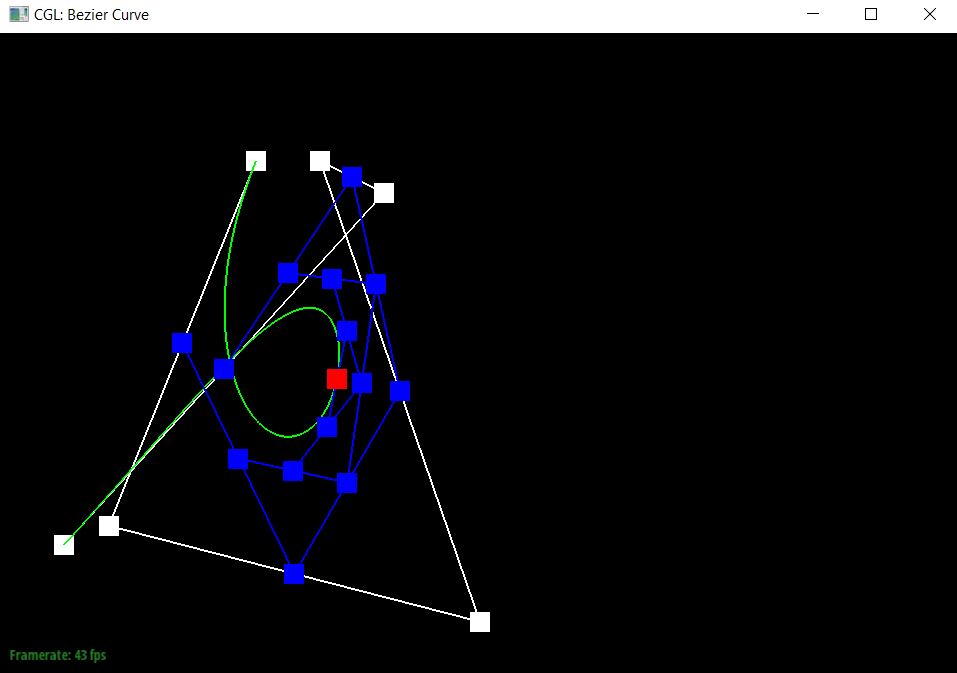
Task: Select the blue point directly above the red point
Action: (x=347, y=331)
